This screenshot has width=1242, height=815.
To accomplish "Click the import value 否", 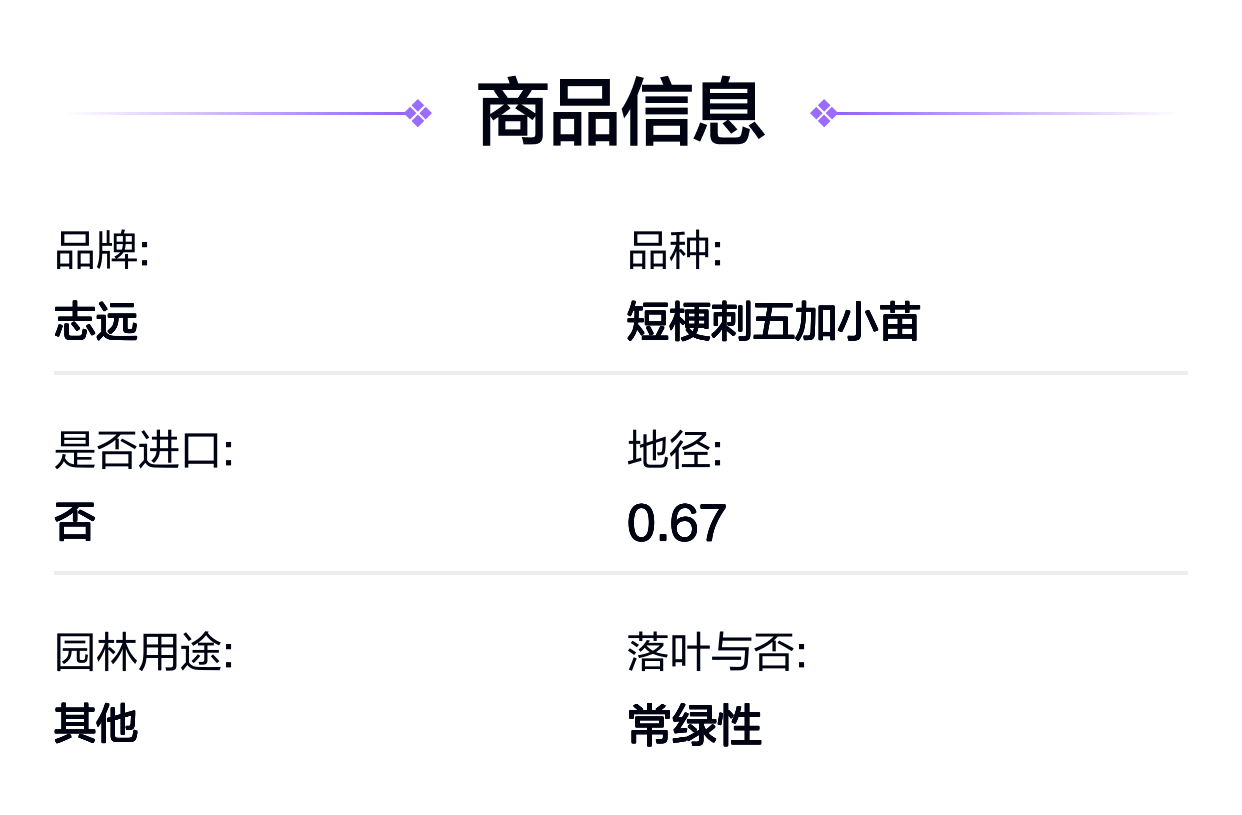I will pos(75,522).
